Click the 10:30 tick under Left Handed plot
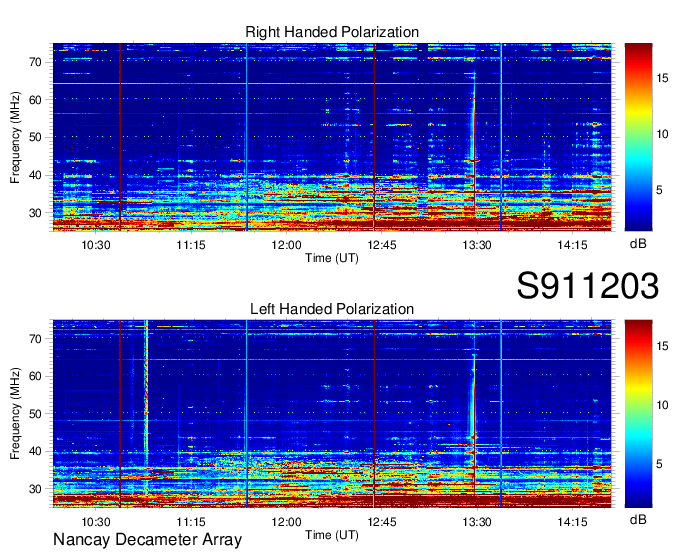 pos(96,522)
